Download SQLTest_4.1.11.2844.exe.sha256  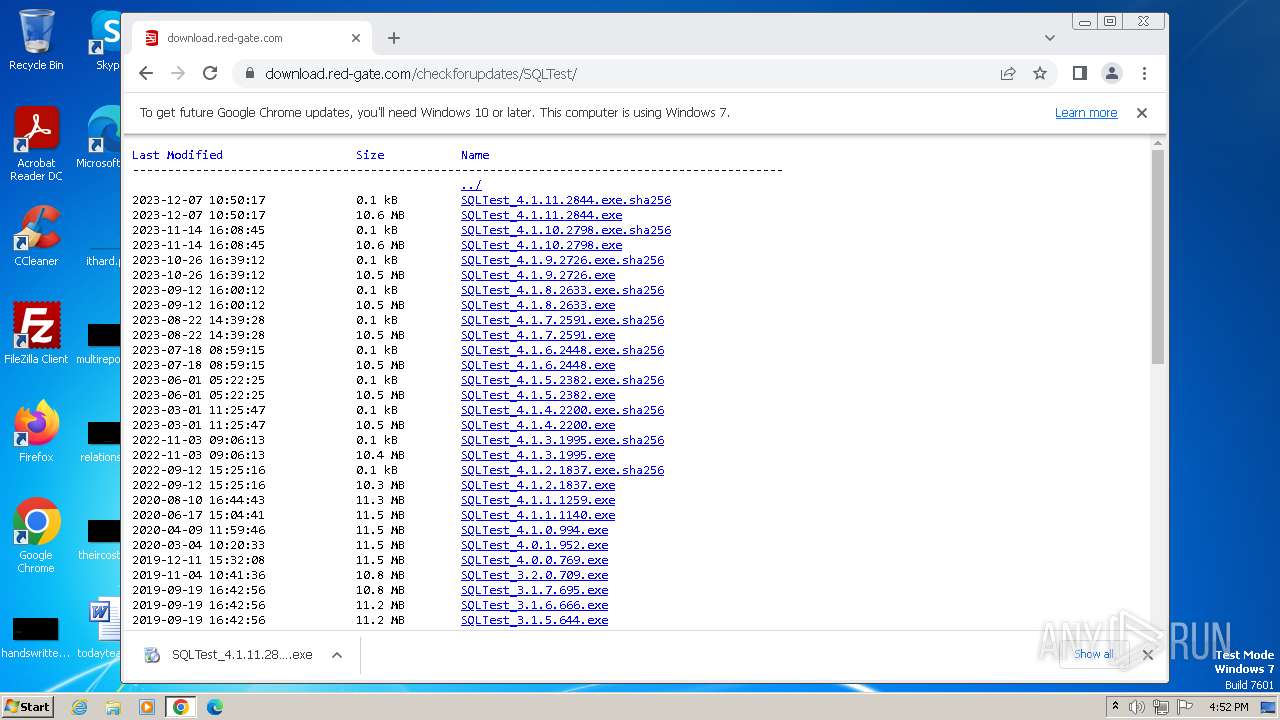click(566, 200)
